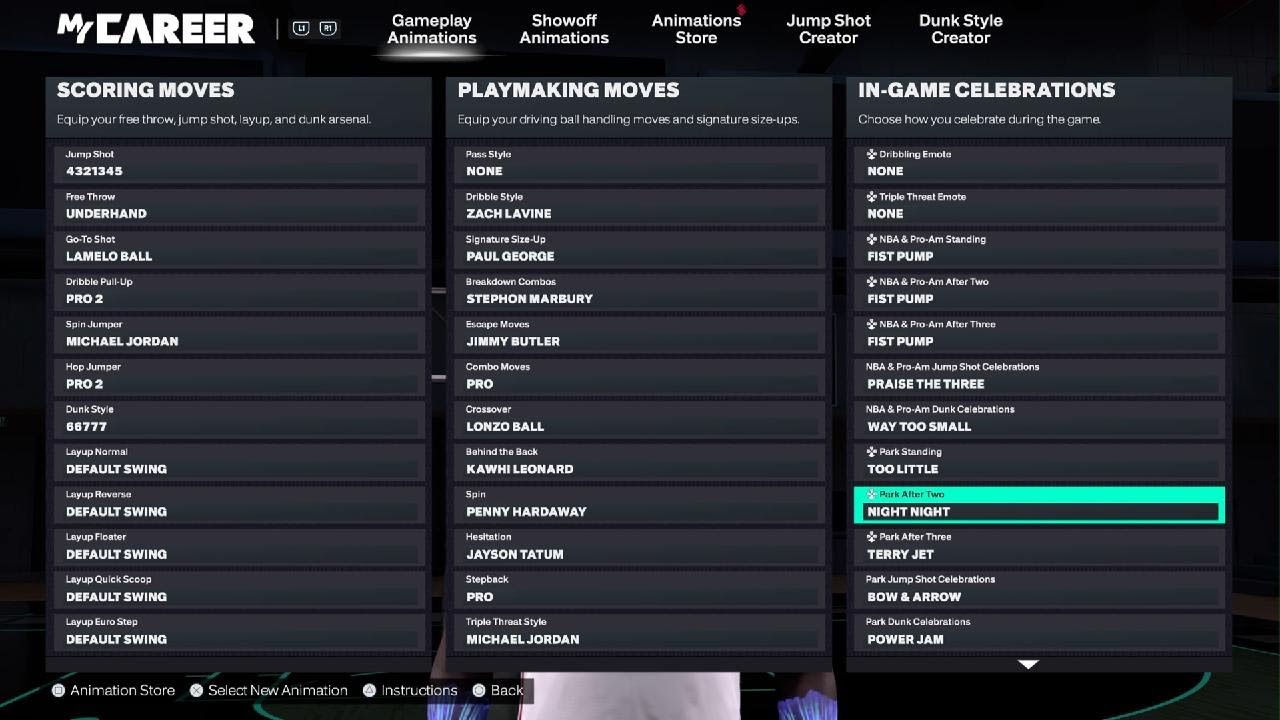Select the Layup Floater Default Swing slot

point(240,547)
